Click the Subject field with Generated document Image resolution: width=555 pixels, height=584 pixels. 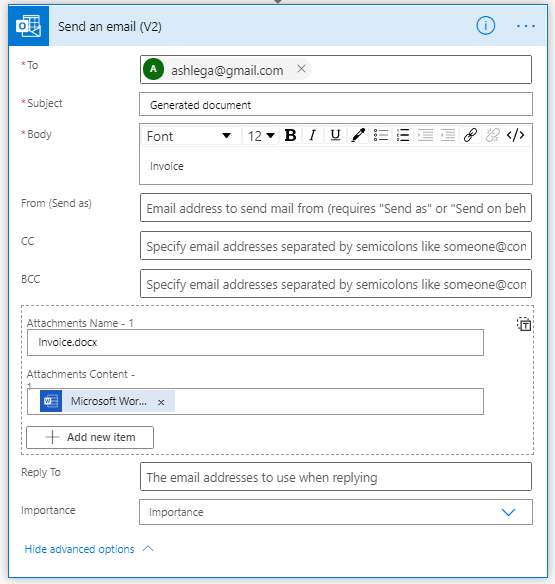336,105
